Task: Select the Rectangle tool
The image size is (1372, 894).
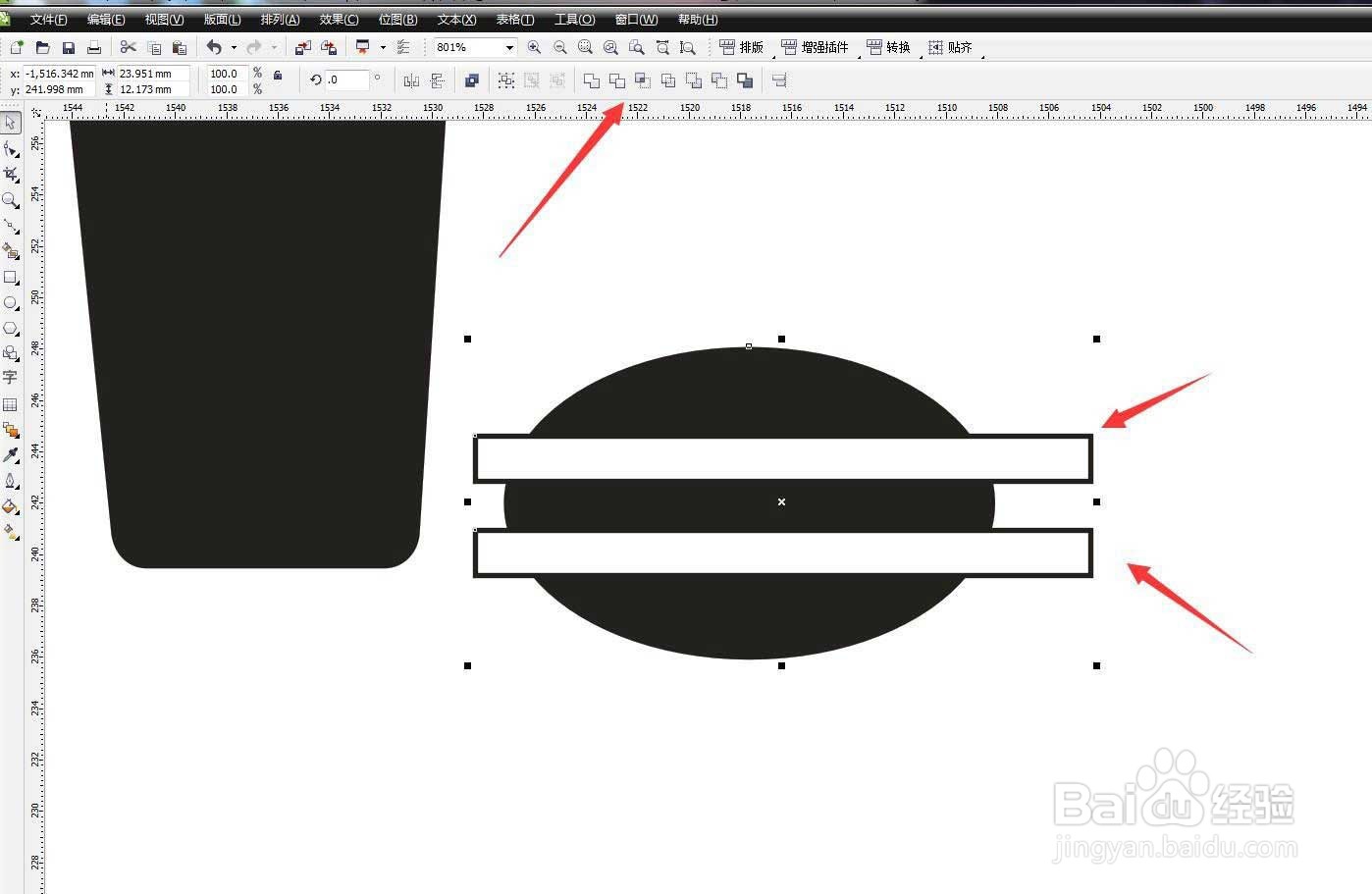Action: (10, 277)
